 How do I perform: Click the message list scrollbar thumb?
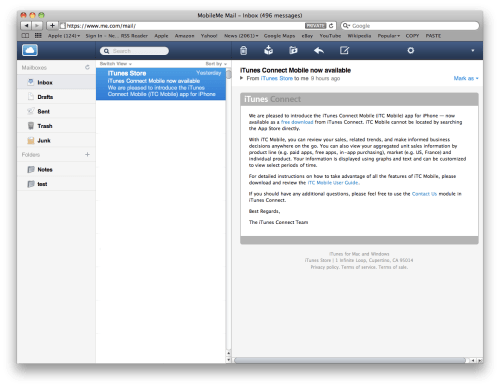tap(229, 74)
